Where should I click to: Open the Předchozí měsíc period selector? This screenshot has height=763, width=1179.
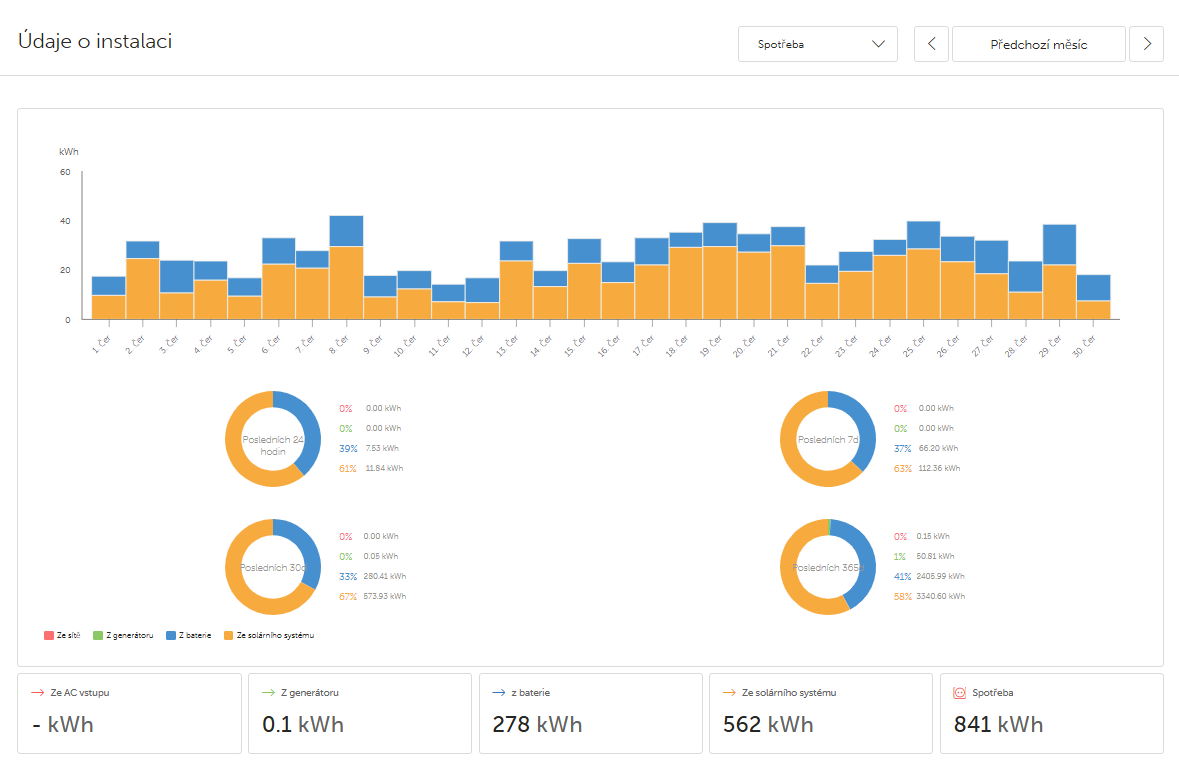(x=1038, y=44)
